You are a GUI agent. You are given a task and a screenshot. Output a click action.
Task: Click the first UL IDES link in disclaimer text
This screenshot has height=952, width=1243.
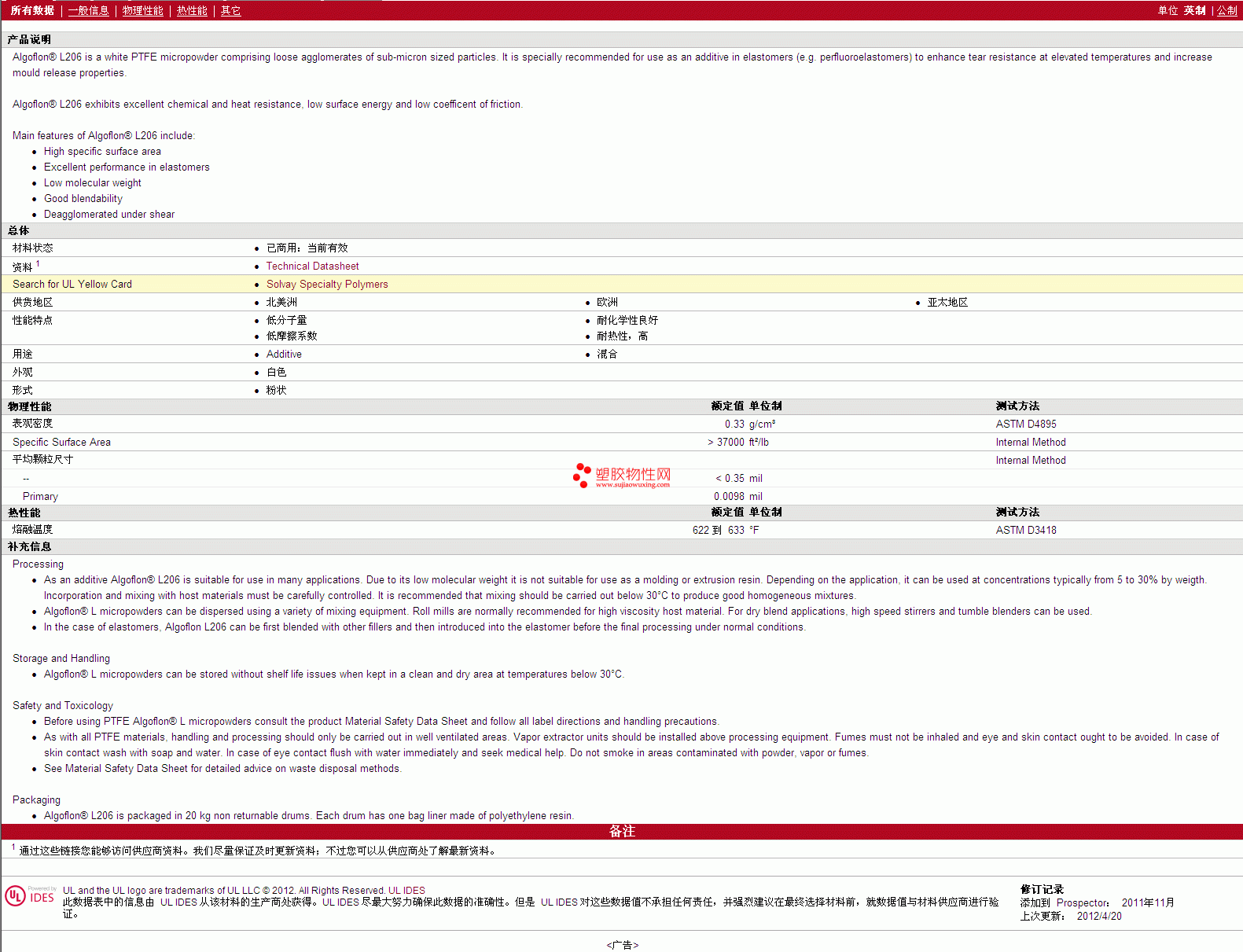point(406,891)
